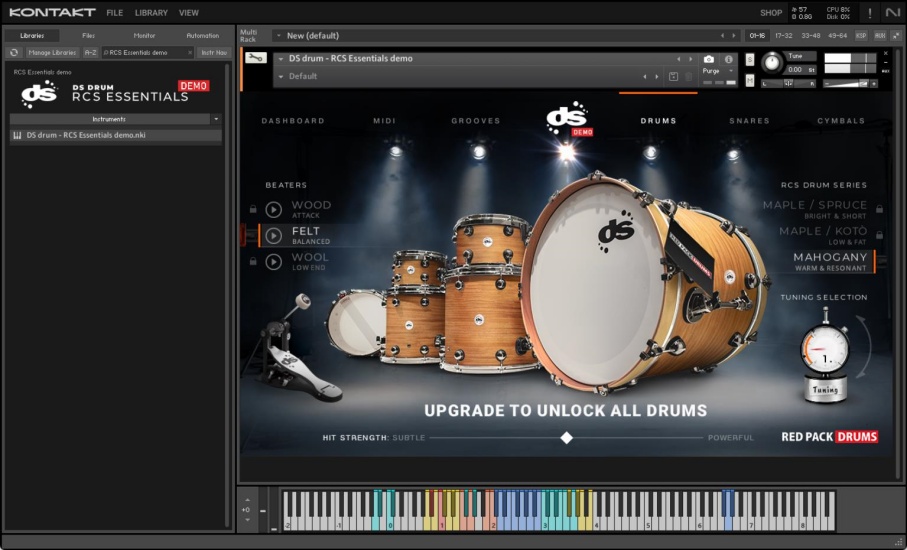Viewport: 907px width, 550px height.
Task: Open the Default snapshot dropdown
Action: [x=281, y=76]
